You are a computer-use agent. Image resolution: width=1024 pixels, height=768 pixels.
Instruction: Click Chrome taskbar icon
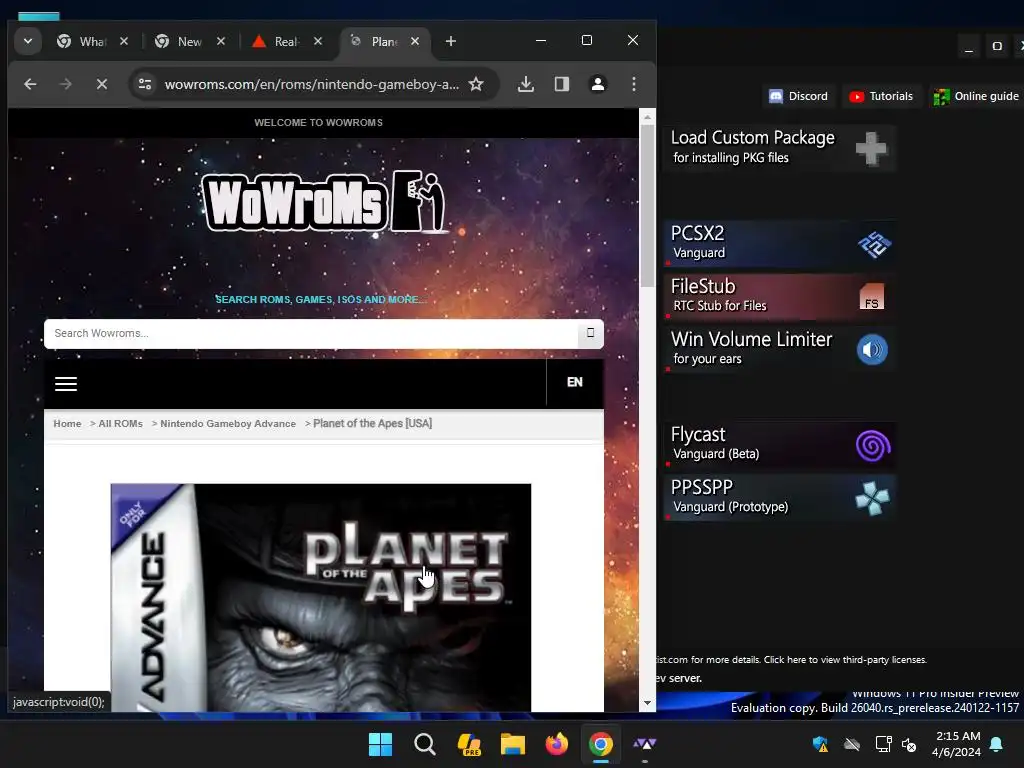pyautogui.click(x=601, y=744)
